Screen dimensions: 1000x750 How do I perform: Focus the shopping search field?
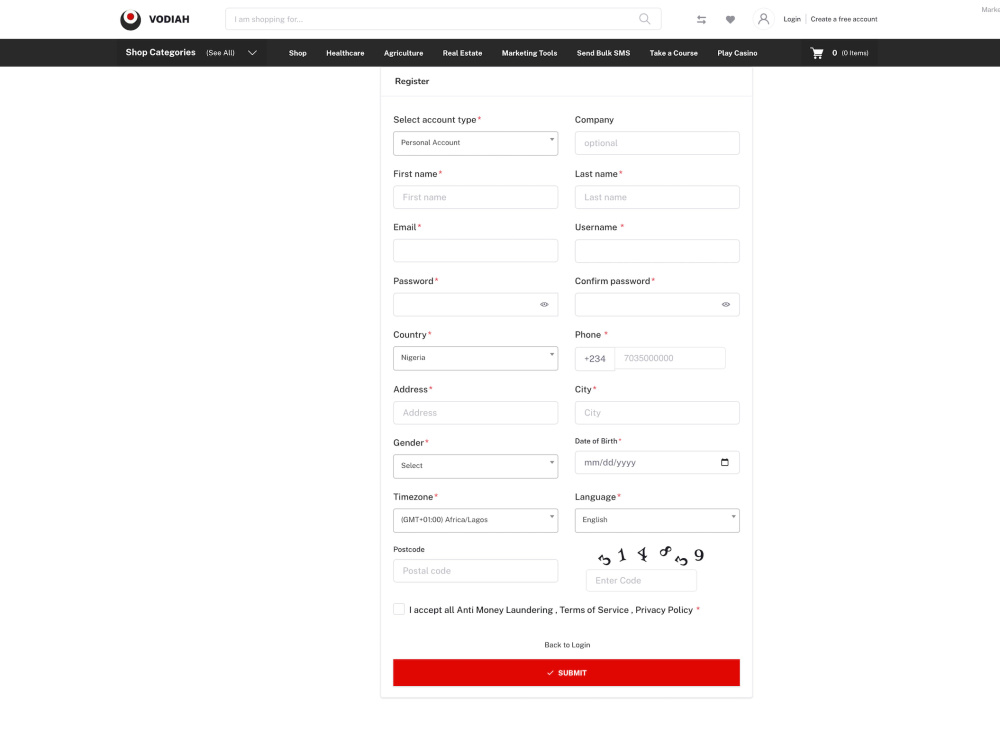pyautogui.click(x=443, y=19)
